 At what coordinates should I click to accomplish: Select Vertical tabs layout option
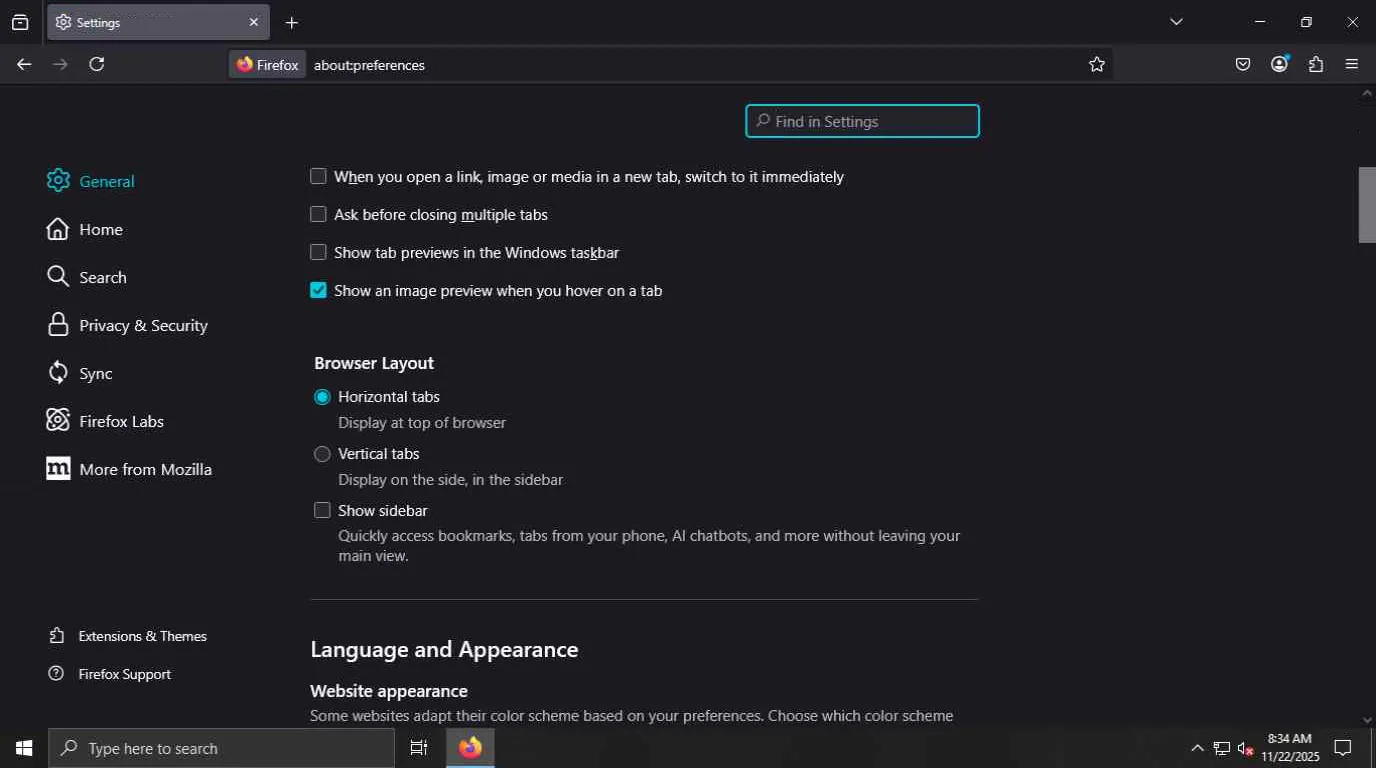pyautogui.click(x=322, y=454)
